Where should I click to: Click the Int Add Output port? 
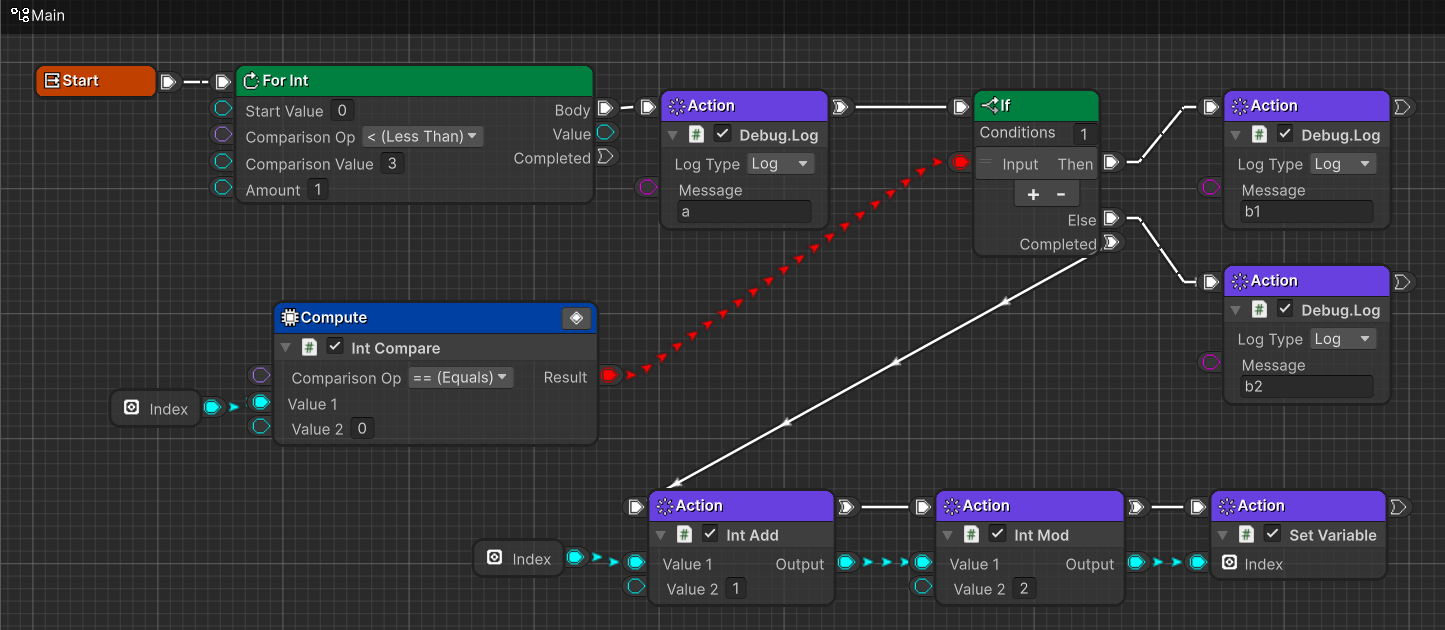(846, 563)
